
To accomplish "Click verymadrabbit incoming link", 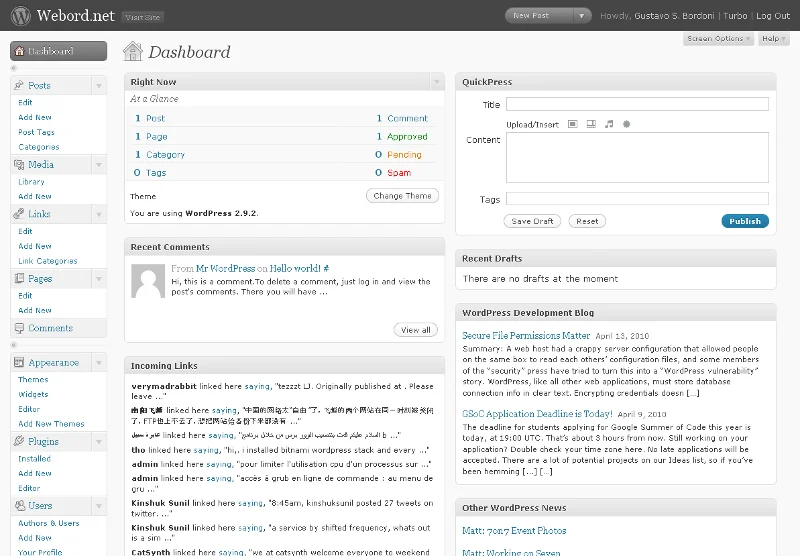I will (164, 386).
